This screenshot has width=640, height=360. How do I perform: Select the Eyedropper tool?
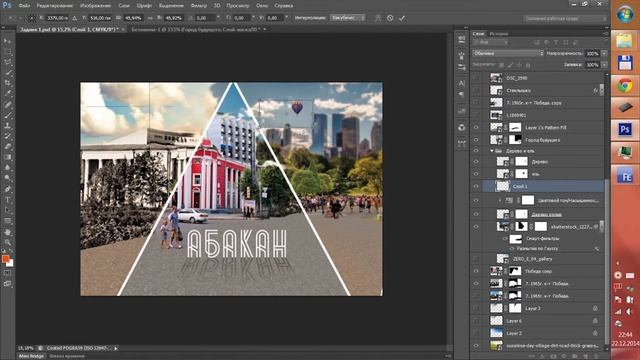[7, 93]
